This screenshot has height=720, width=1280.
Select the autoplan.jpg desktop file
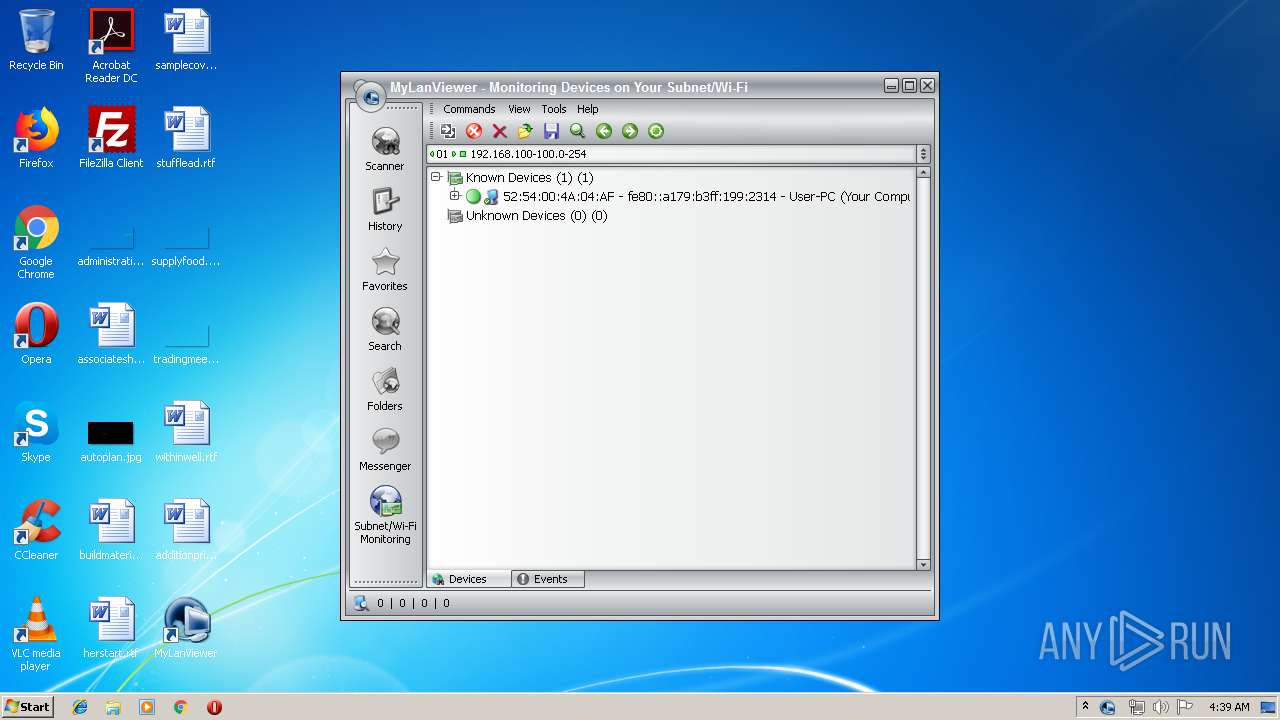pyautogui.click(x=111, y=440)
